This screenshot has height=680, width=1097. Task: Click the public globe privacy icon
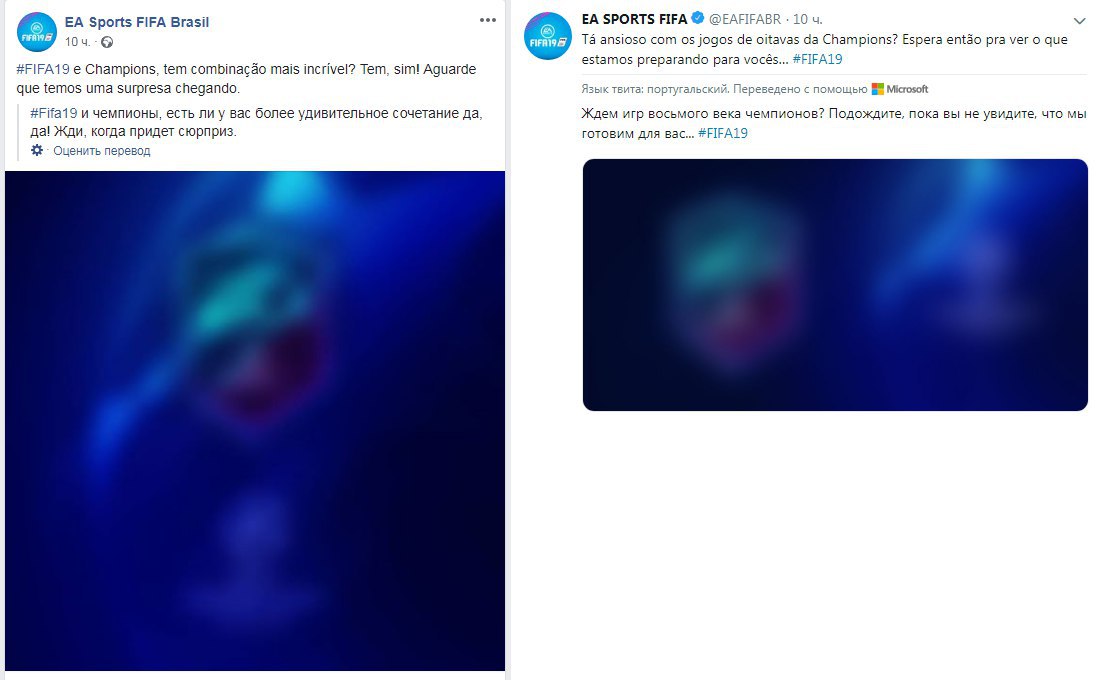click(x=107, y=42)
